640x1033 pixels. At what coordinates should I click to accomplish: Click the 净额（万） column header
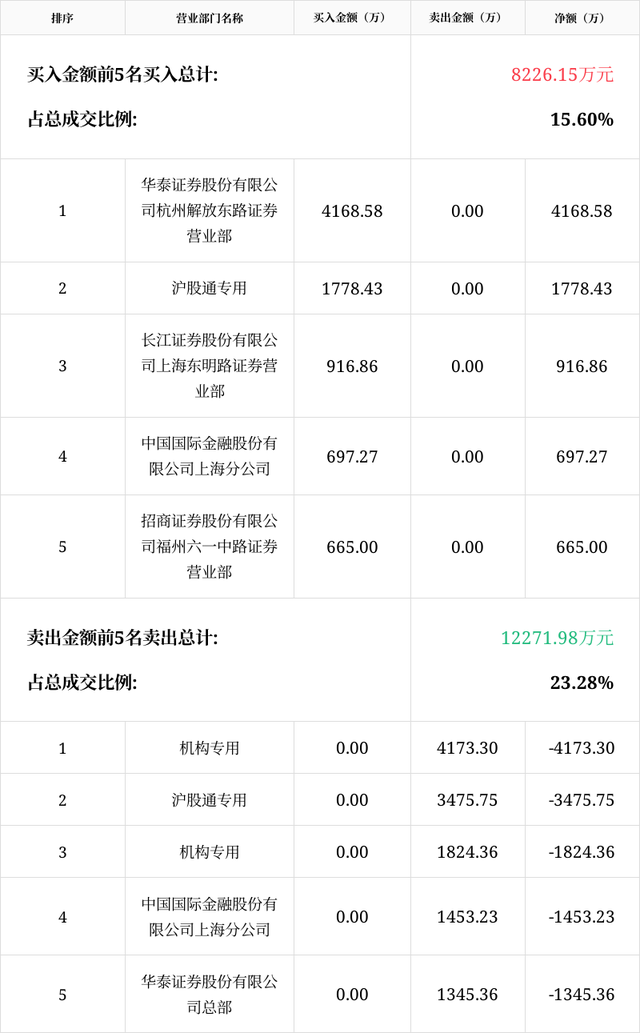click(581, 18)
